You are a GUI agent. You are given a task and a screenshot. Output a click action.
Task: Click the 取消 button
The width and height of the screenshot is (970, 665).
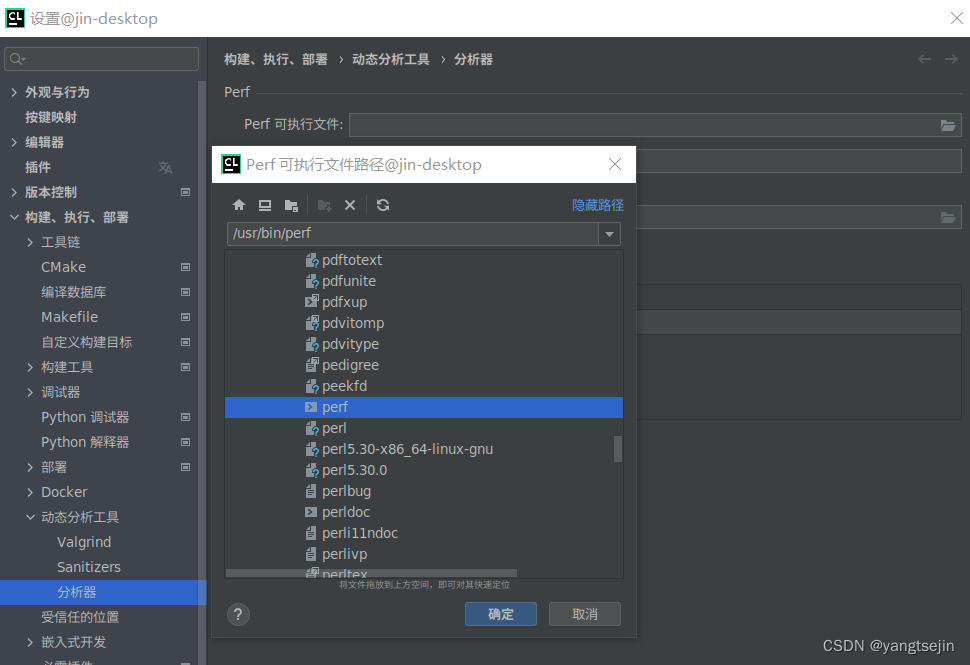coord(585,614)
